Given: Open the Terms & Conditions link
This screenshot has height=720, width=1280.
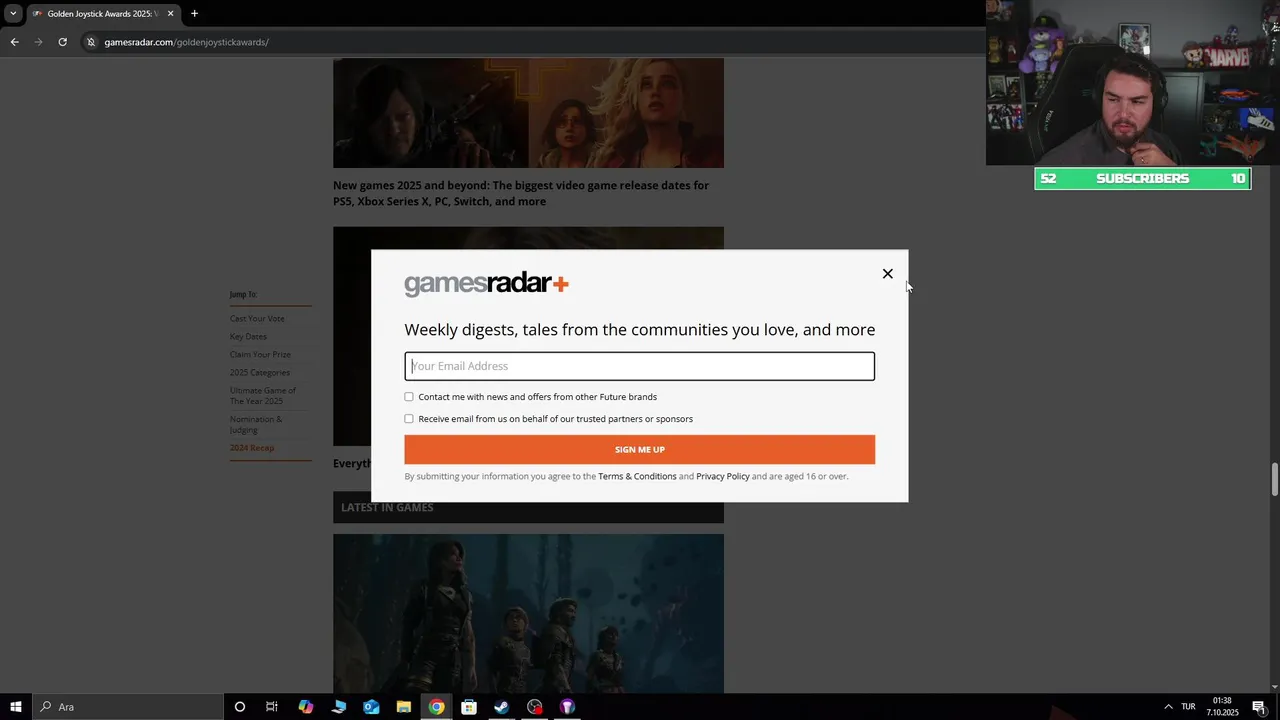Looking at the screenshot, I should pyautogui.click(x=637, y=476).
